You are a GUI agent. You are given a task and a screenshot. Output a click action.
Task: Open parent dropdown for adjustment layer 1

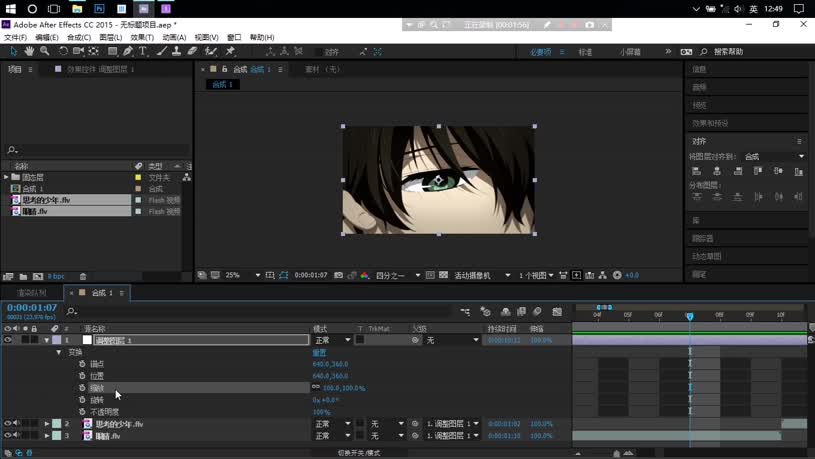tap(452, 340)
